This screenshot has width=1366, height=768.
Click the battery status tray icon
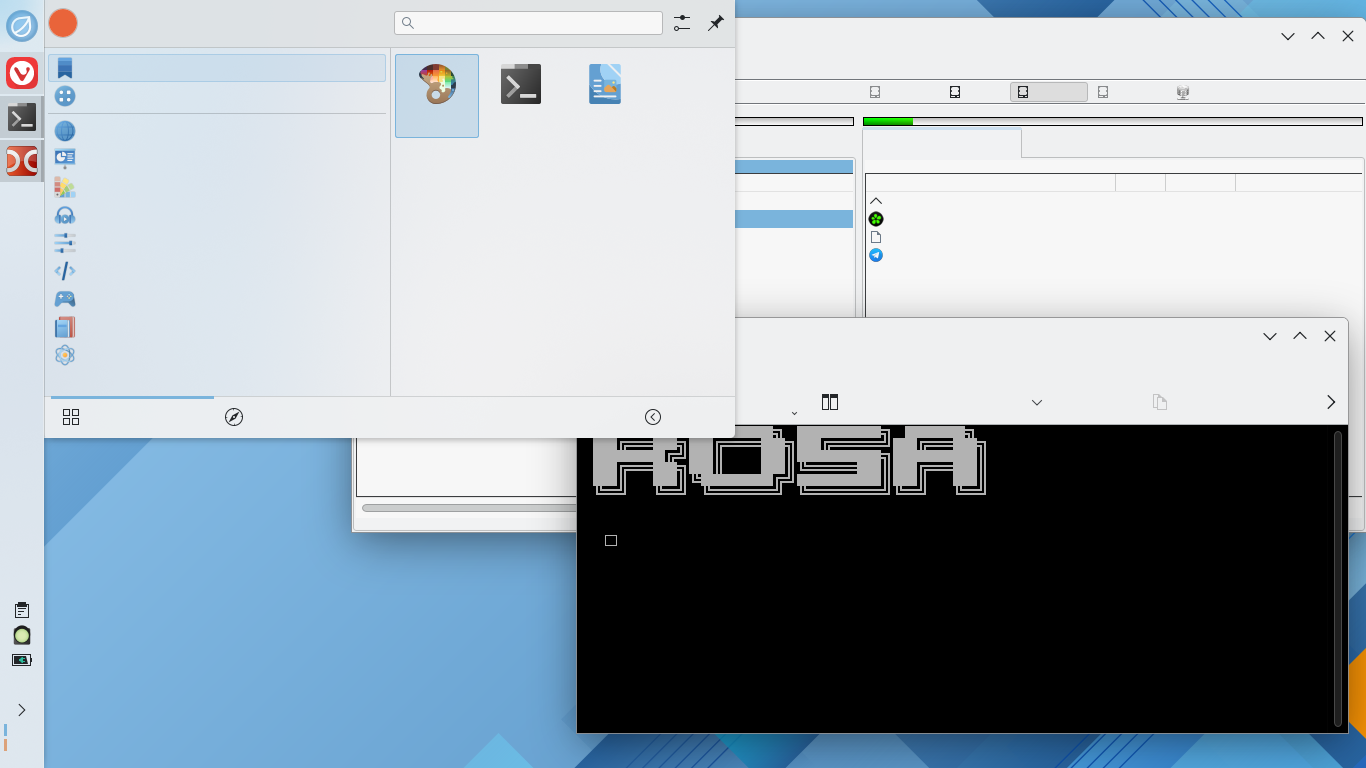[22, 660]
